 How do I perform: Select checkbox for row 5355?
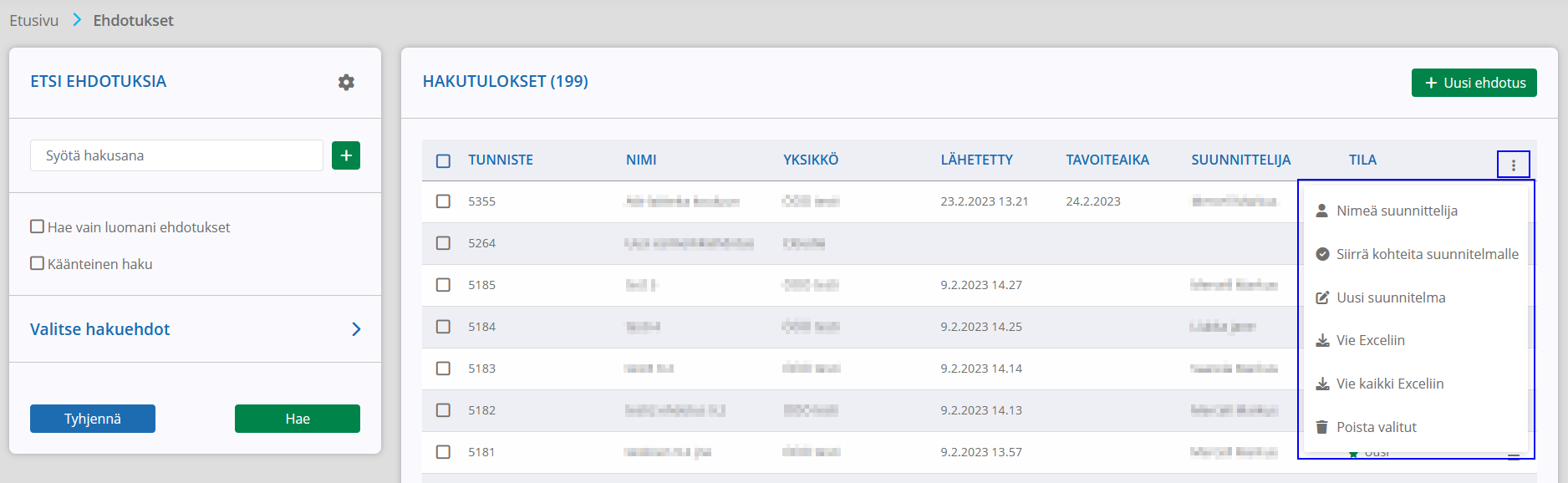pyautogui.click(x=443, y=201)
